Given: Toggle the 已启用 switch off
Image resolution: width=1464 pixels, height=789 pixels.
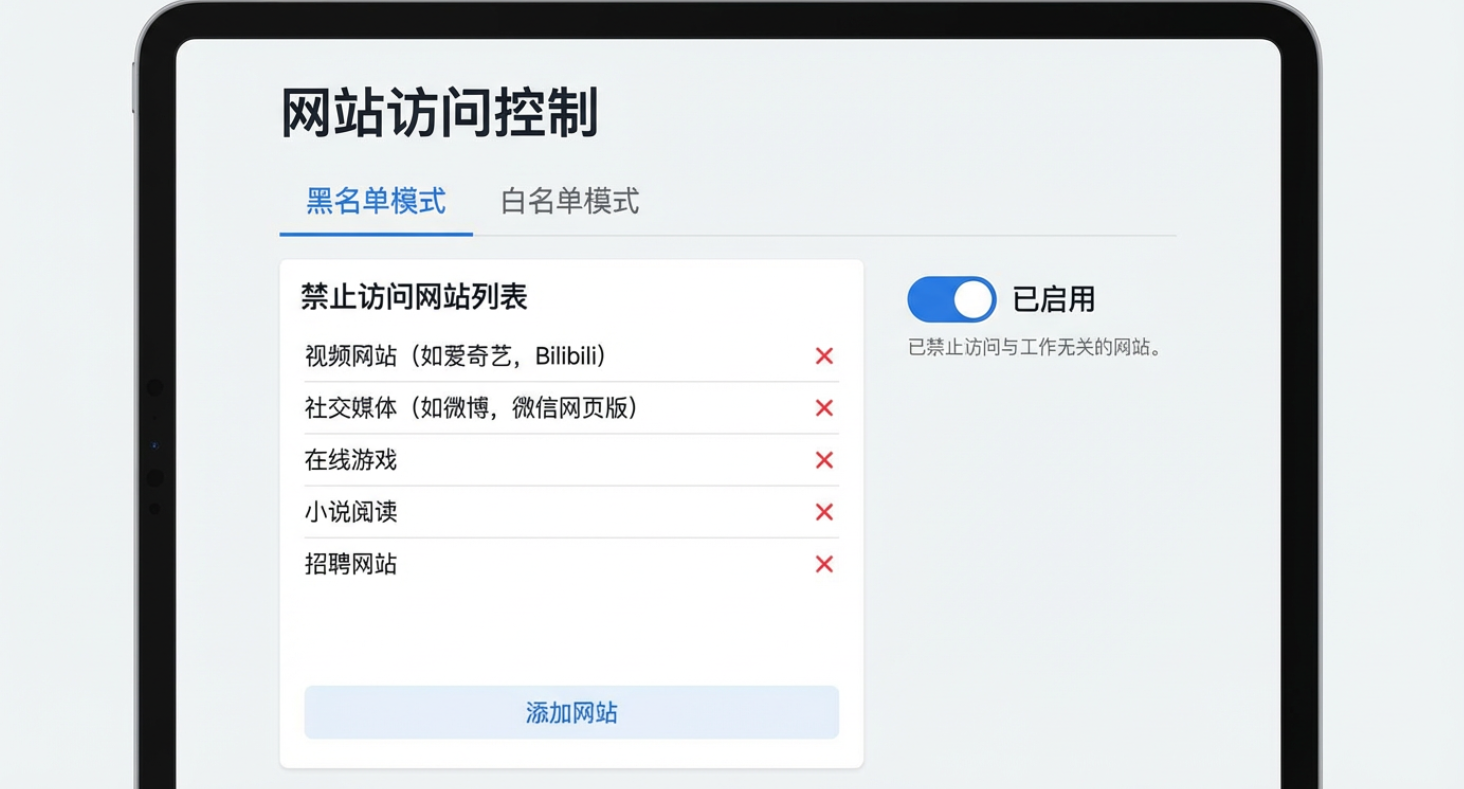Looking at the screenshot, I should (x=951, y=299).
